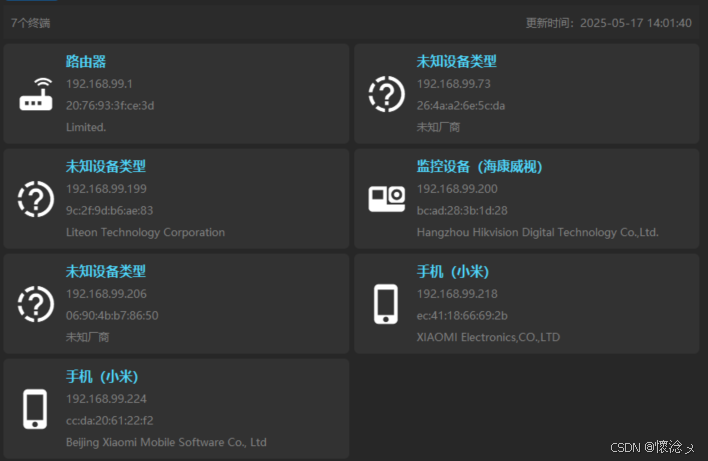Click the unknown device icon for 192.168.99.199
The image size is (708, 461).
pyautogui.click(x=36, y=199)
